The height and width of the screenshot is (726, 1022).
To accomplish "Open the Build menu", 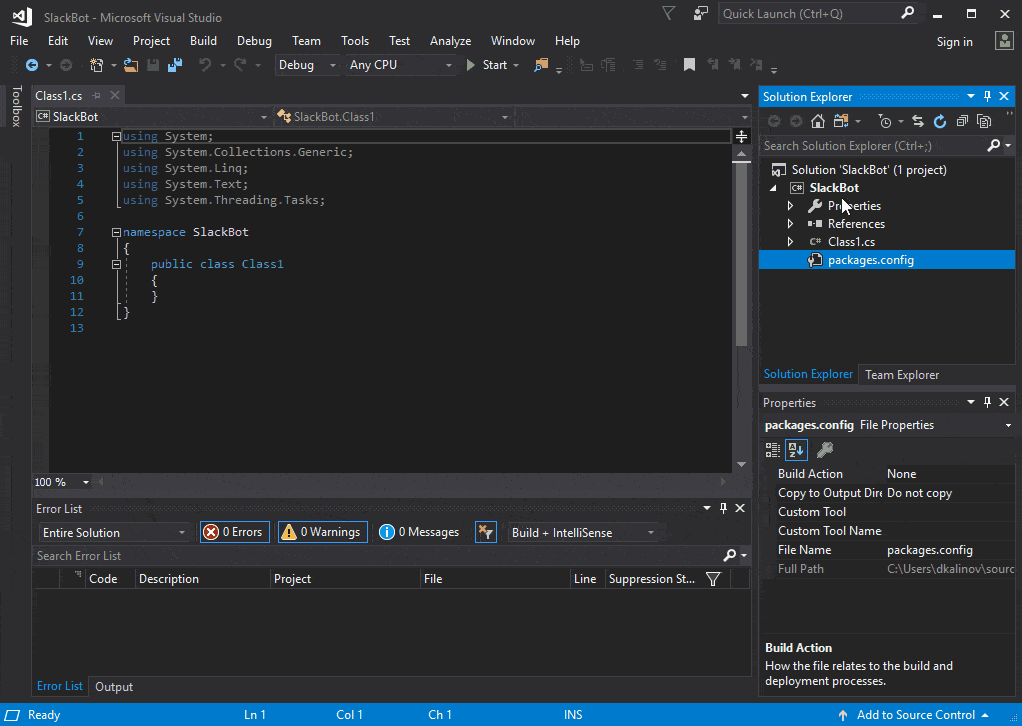I will [x=203, y=40].
